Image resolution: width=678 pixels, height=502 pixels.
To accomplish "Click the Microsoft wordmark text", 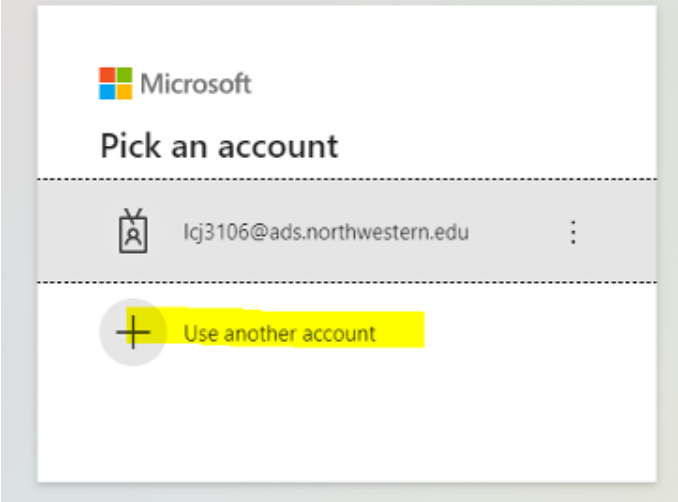I will click(196, 84).
